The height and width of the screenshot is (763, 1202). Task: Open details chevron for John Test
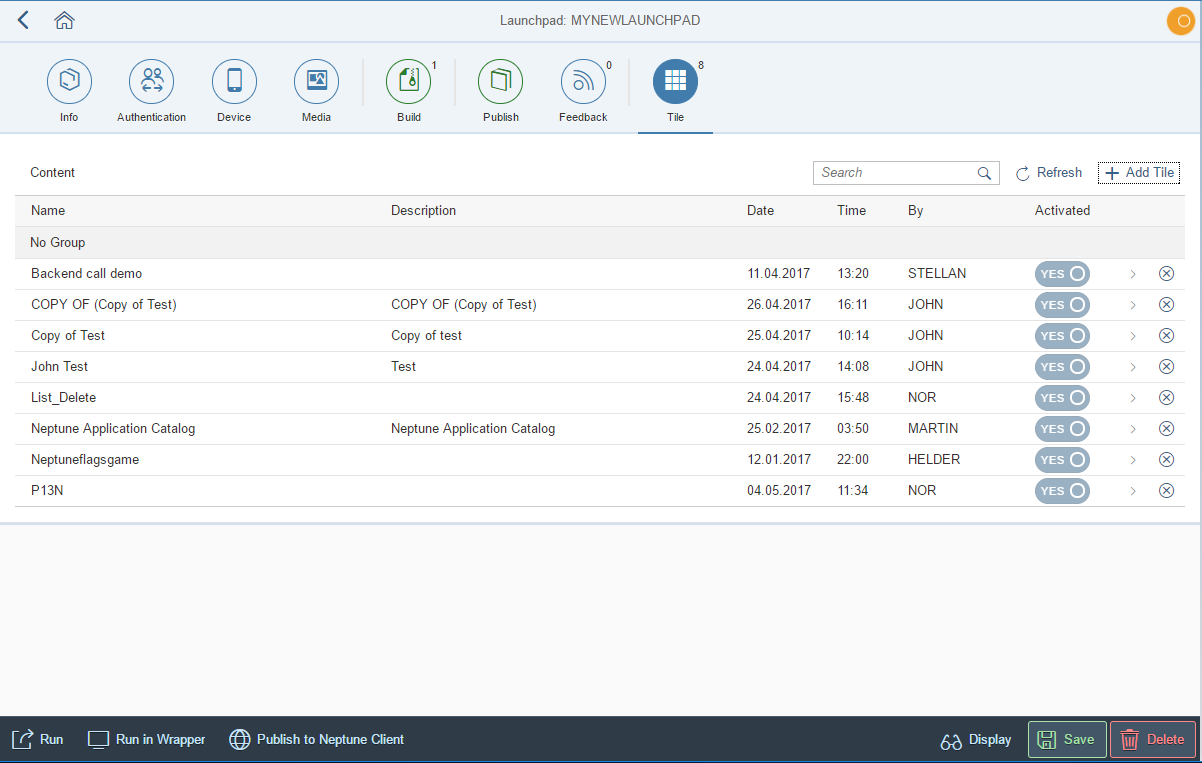[1133, 367]
